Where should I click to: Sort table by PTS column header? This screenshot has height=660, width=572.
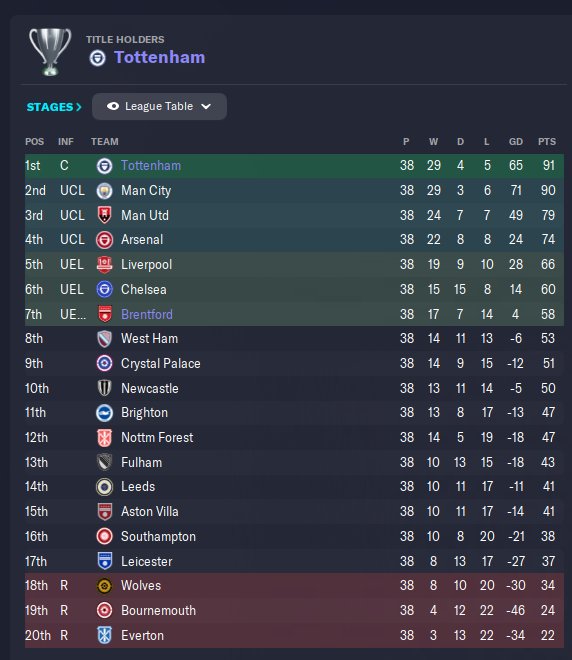547,142
